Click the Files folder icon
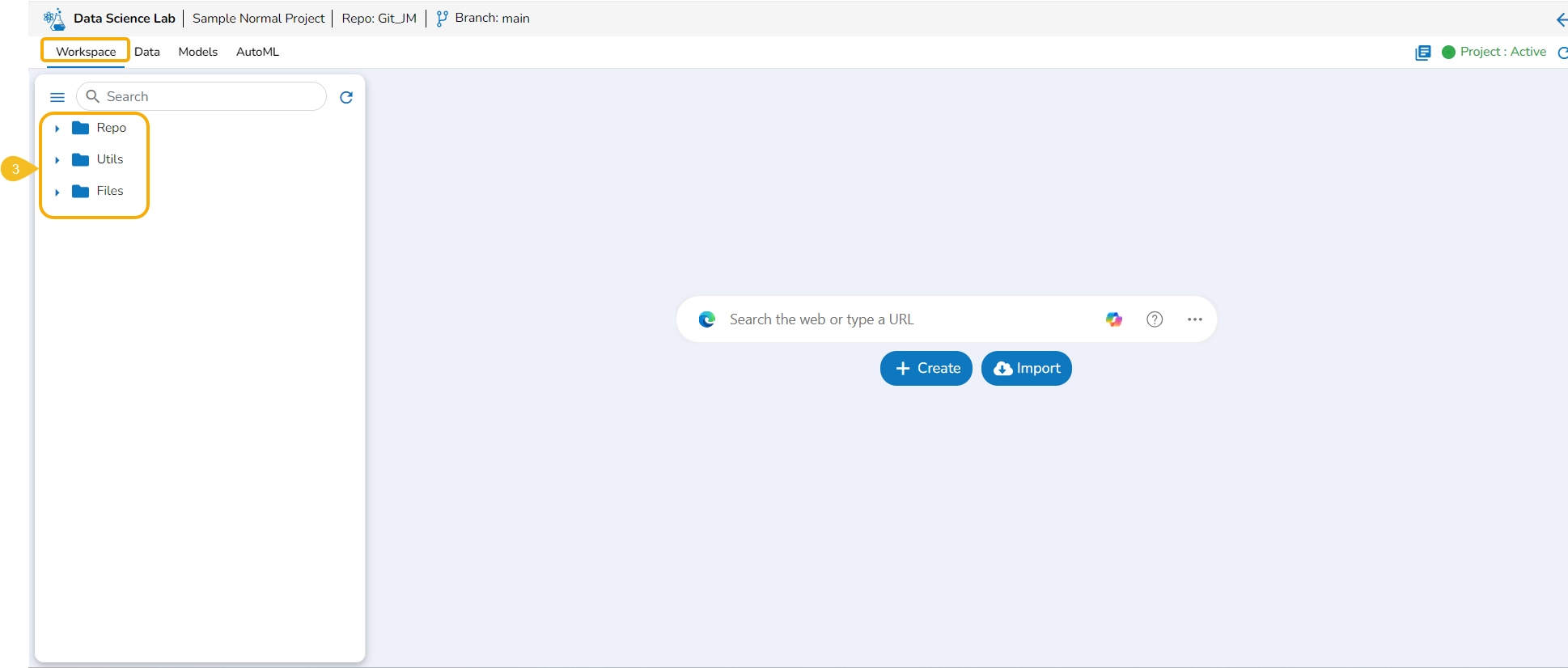 (80, 191)
